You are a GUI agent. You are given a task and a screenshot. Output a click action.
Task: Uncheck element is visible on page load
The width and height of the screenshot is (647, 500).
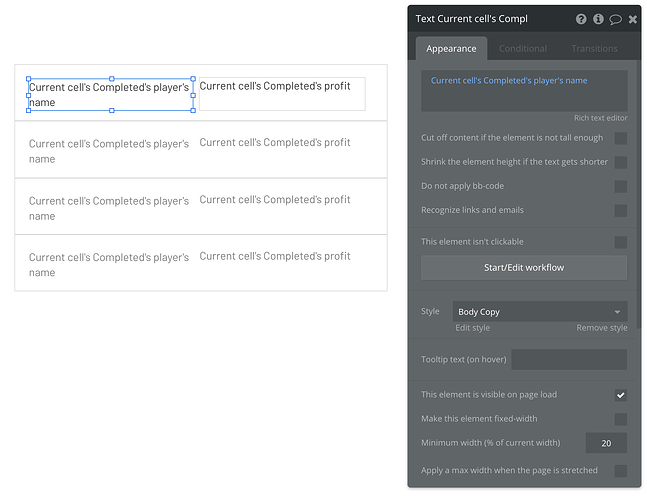point(621,395)
